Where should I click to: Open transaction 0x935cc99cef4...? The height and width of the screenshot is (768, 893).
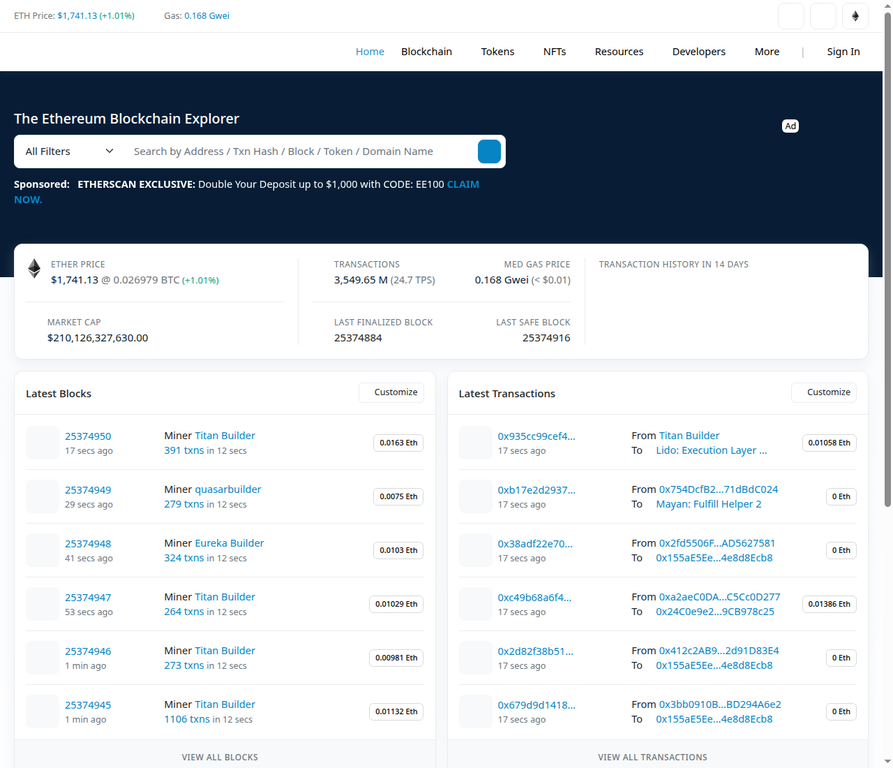(x=536, y=436)
